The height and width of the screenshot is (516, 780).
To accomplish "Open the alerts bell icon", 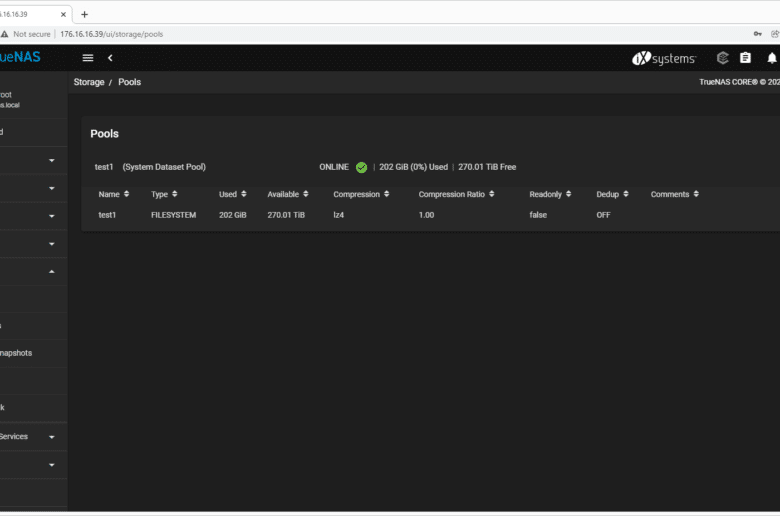I will (x=772, y=58).
